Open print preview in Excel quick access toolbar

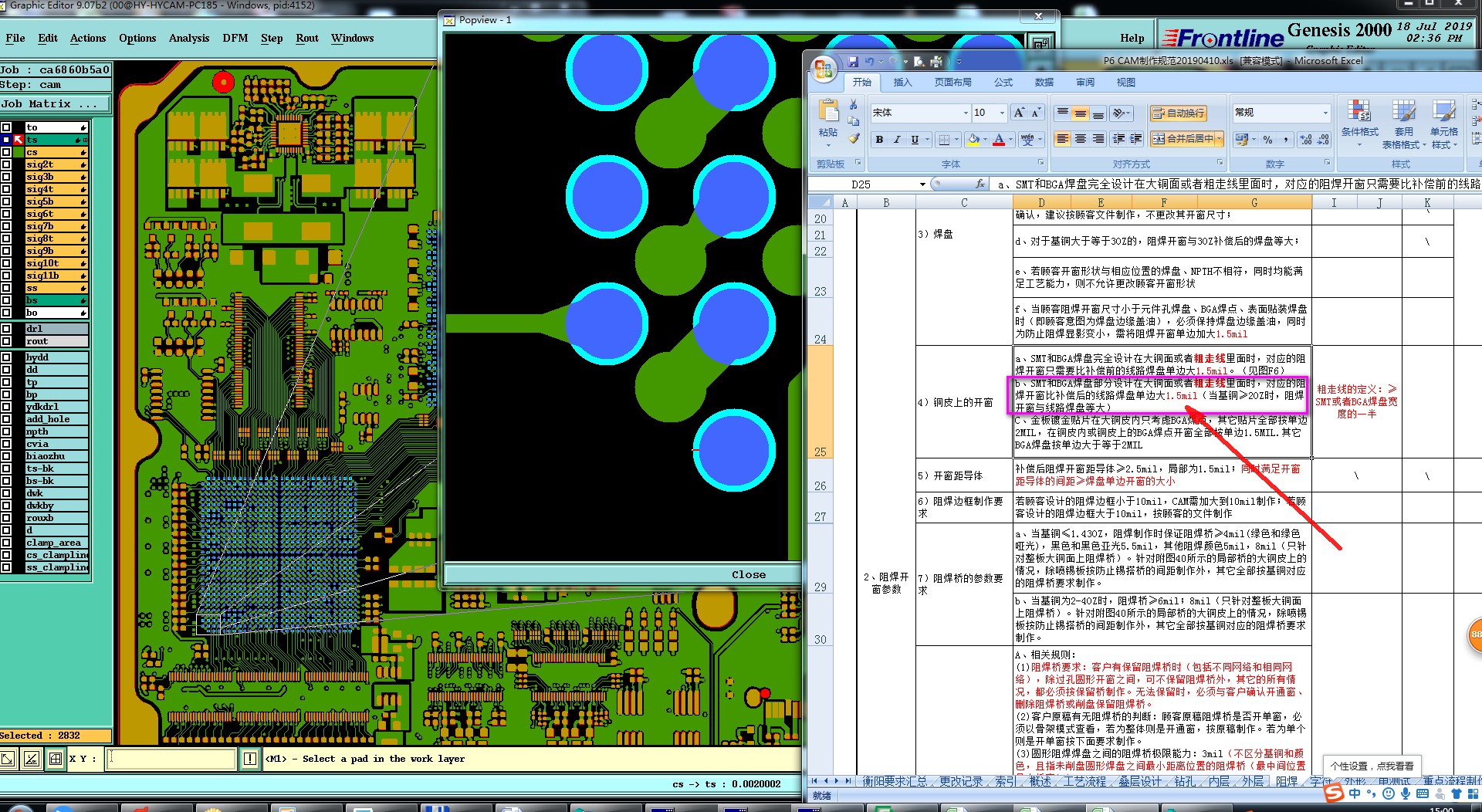pos(919,62)
